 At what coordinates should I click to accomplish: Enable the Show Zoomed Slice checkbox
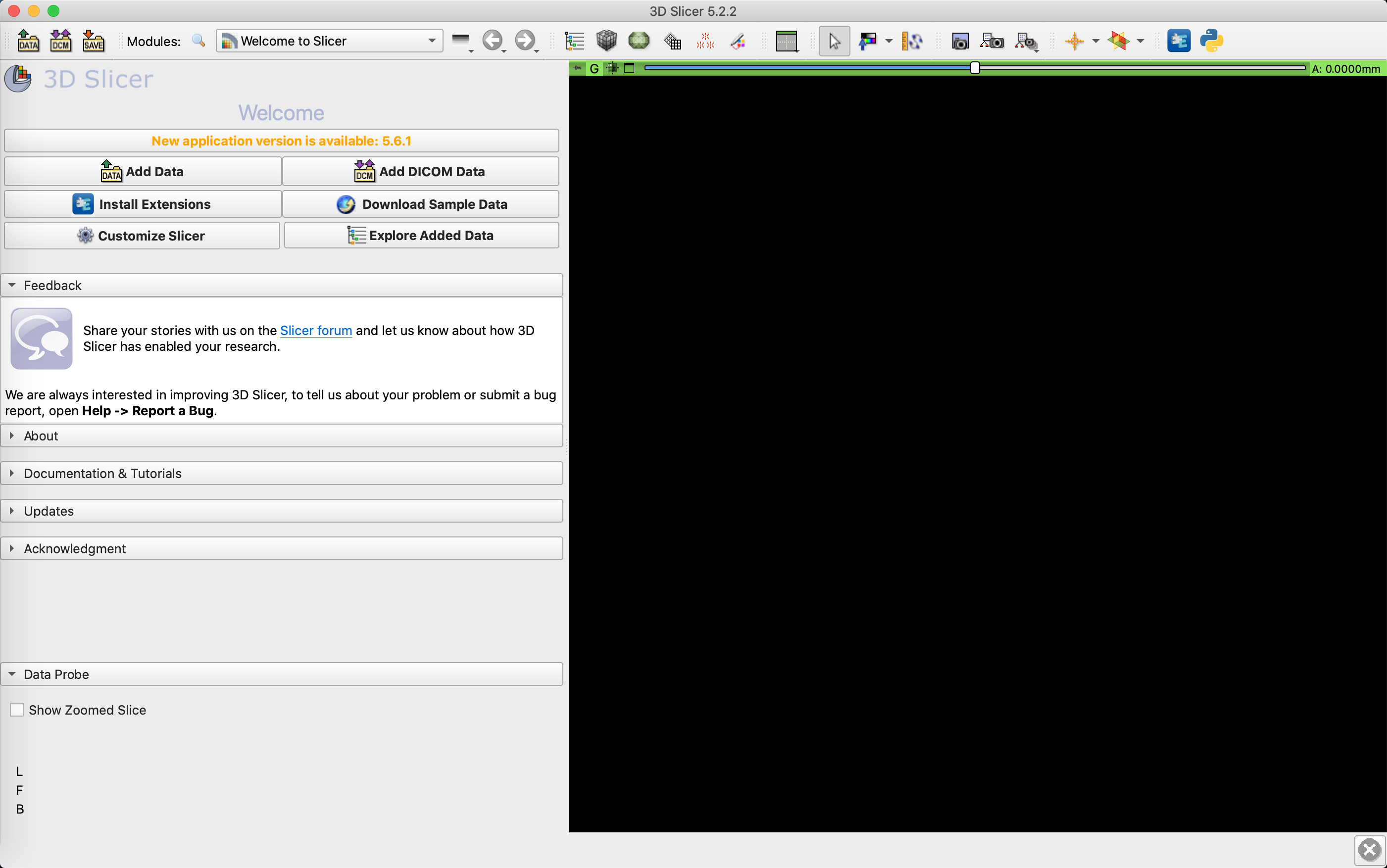pos(17,710)
